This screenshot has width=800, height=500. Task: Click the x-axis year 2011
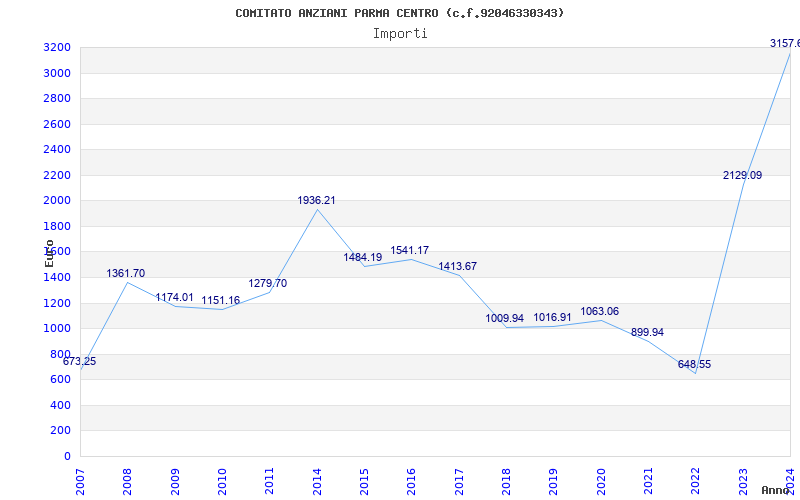(269, 482)
